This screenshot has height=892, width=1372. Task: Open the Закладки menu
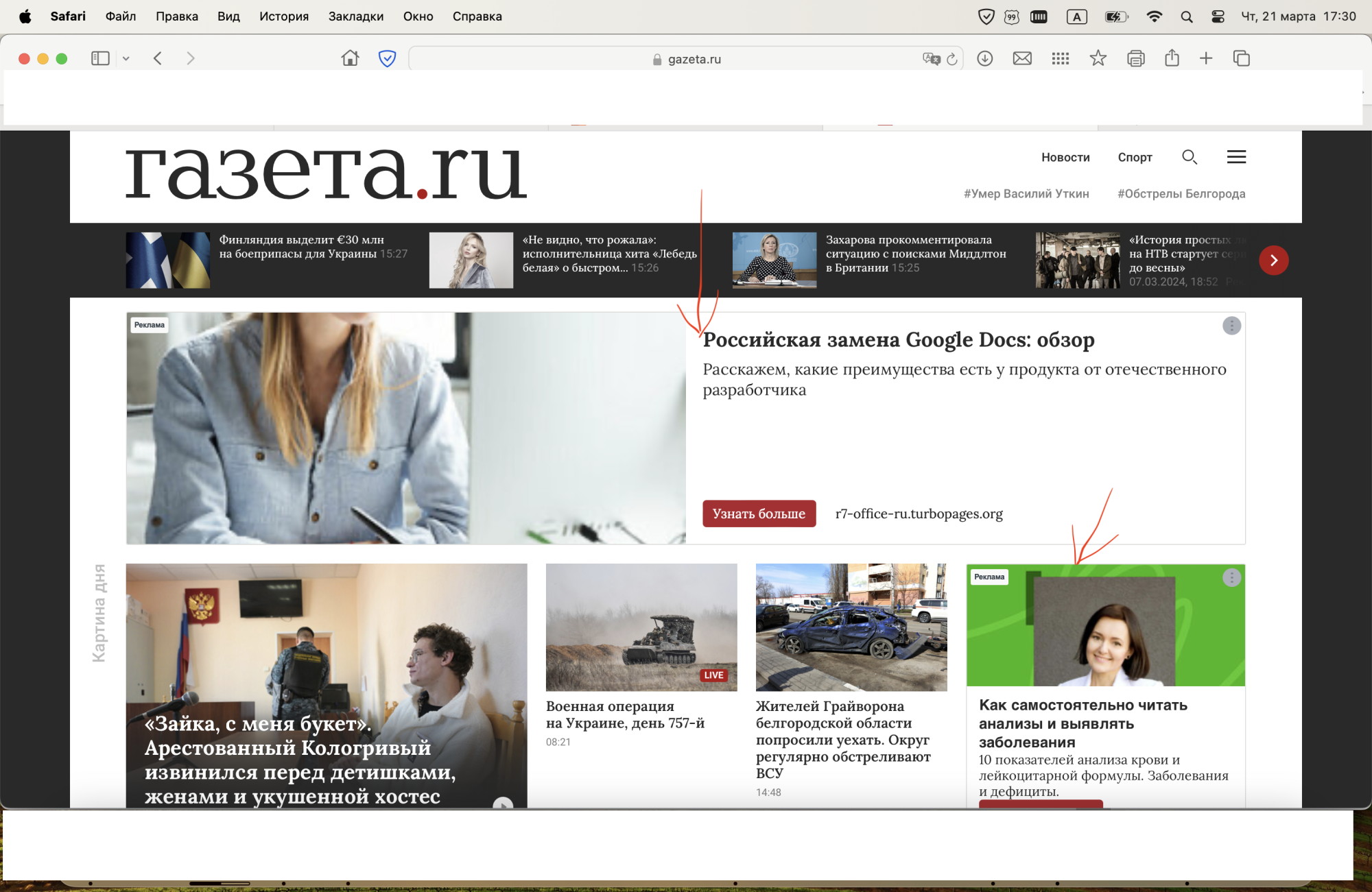coord(356,16)
